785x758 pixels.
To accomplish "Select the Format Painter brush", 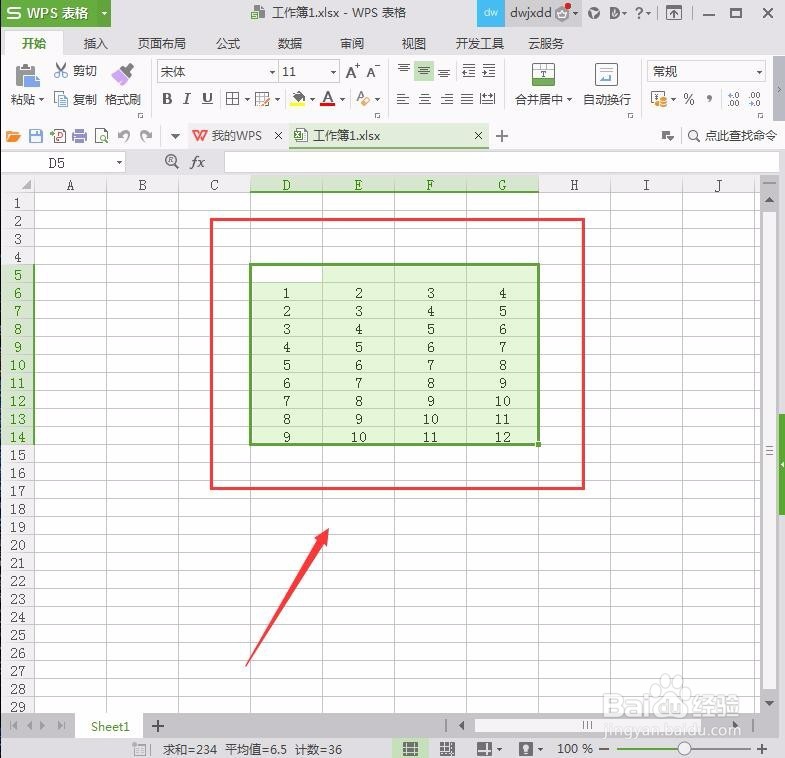I will click(x=123, y=74).
